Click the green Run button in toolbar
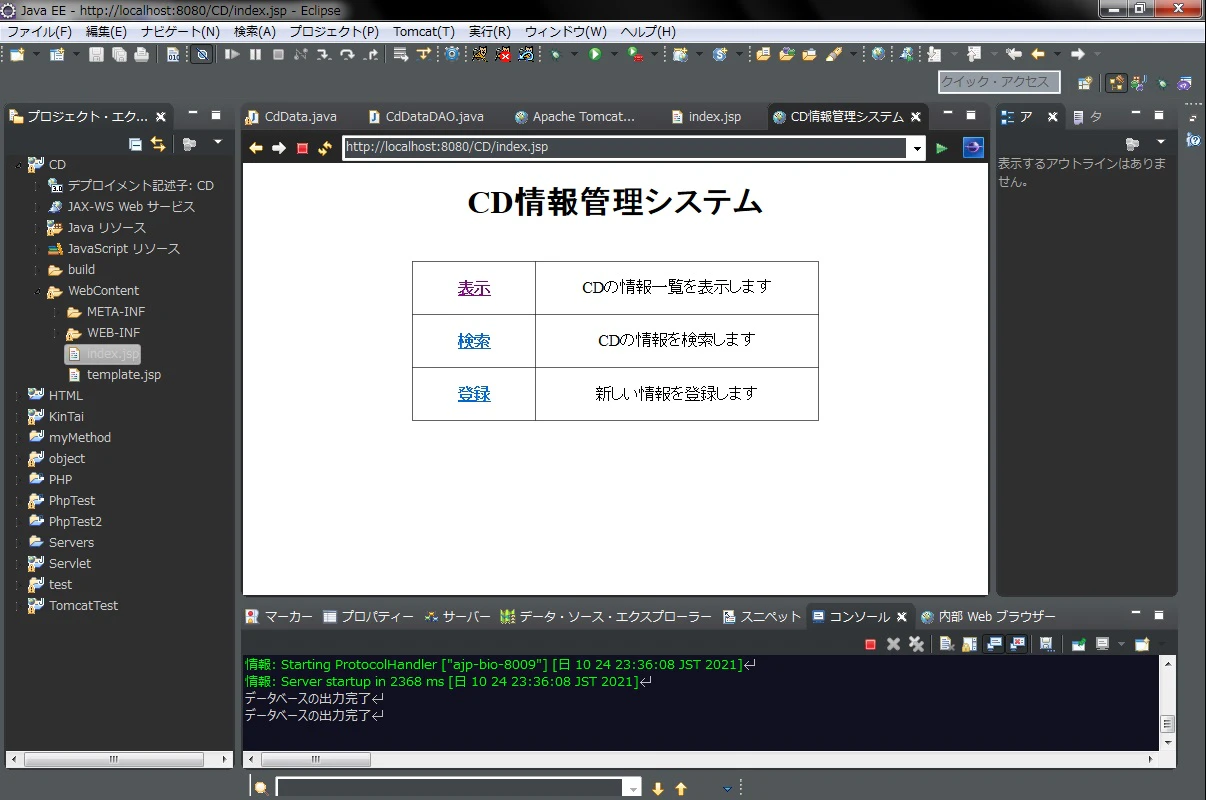This screenshot has width=1206, height=800. pos(595,54)
